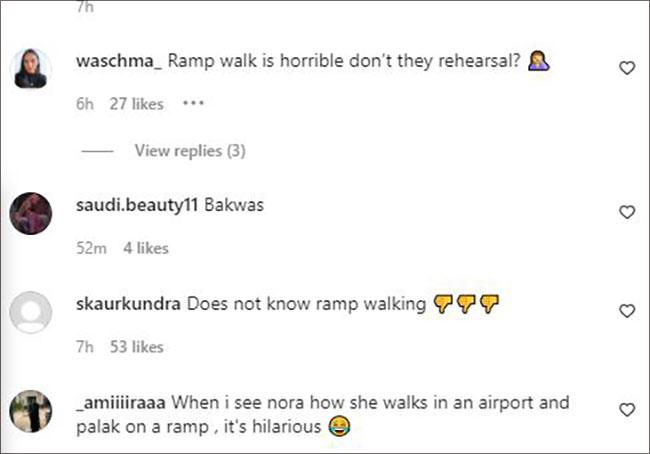Click the 7h timestamp under skaurkundra's comment
The width and height of the screenshot is (650, 454).
click(x=84, y=347)
